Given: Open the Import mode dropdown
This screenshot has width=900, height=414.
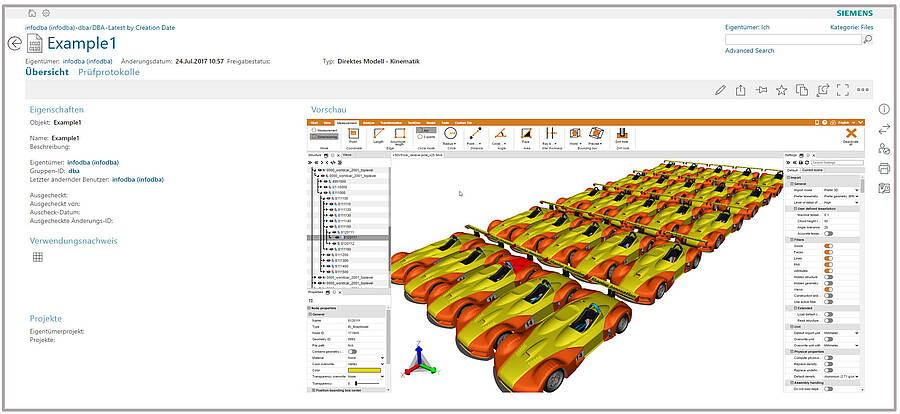Looking at the screenshot, I should pyautogui.click(x=841, y=190).
